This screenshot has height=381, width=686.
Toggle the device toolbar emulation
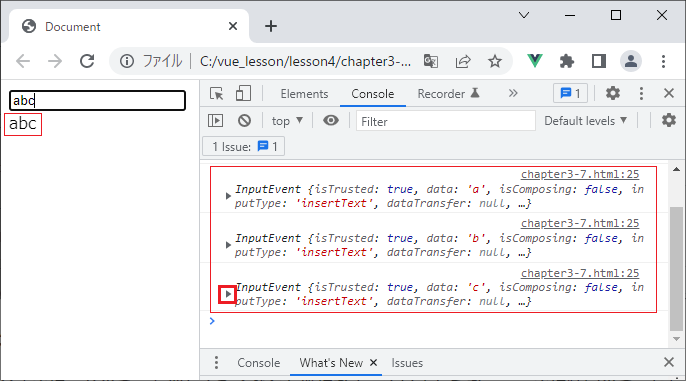coord(243,94)
